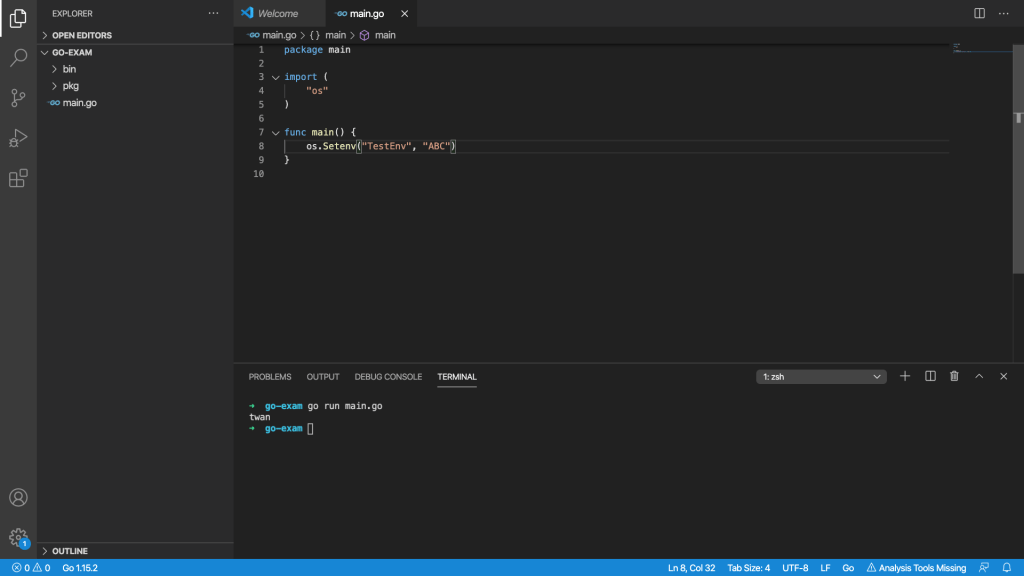
Task: Open the notifications bell in status bar
Action: point(1007,568)
